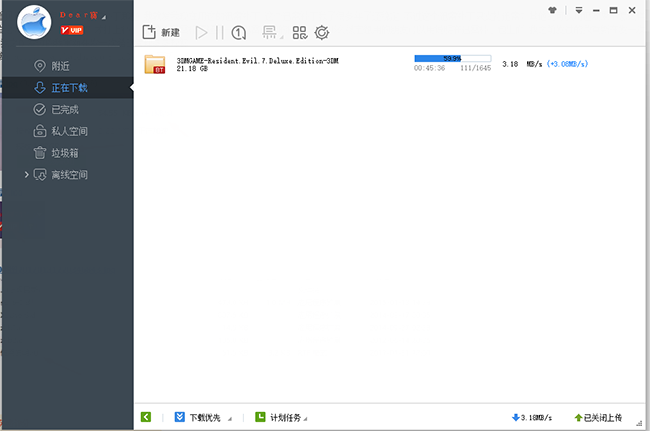Viewport: 650px width, 431px height.
Task: Click the circled number one priority icon
Action: (239, 32)
